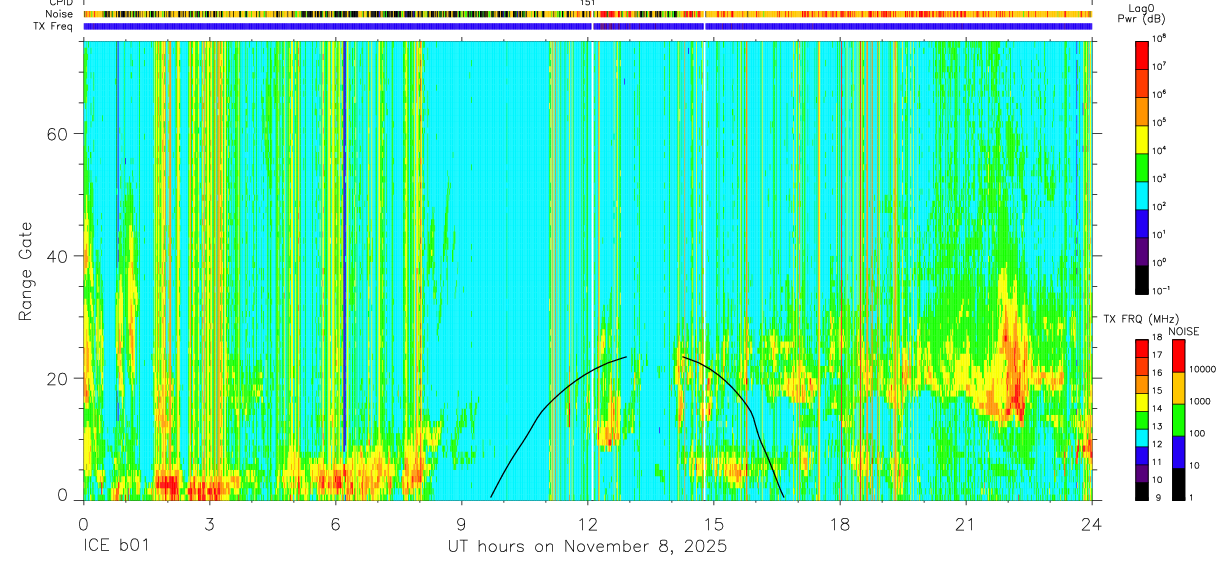Select the '14' label on the TX FRQ scale

coord(1157,408)
